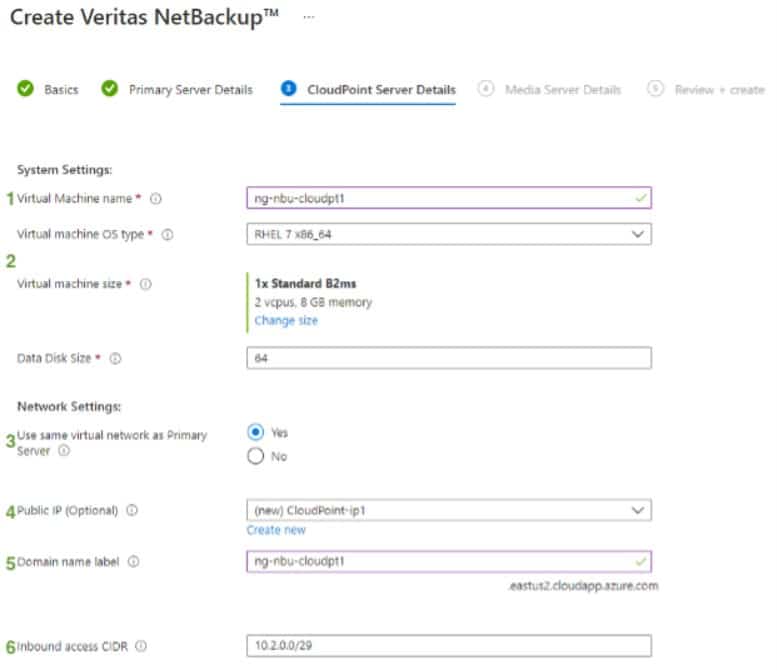Click the "2 vcpus, 8 GB memory" text
The width and height of the screenshot is (777, 671).
tap(313, 302)
